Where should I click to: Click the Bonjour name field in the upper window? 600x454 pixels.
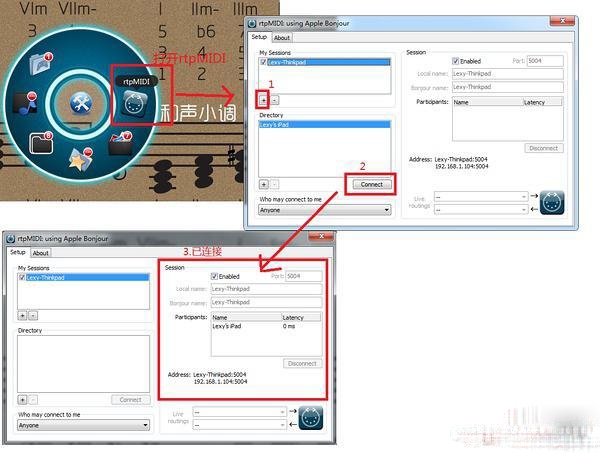click(507, 87)
